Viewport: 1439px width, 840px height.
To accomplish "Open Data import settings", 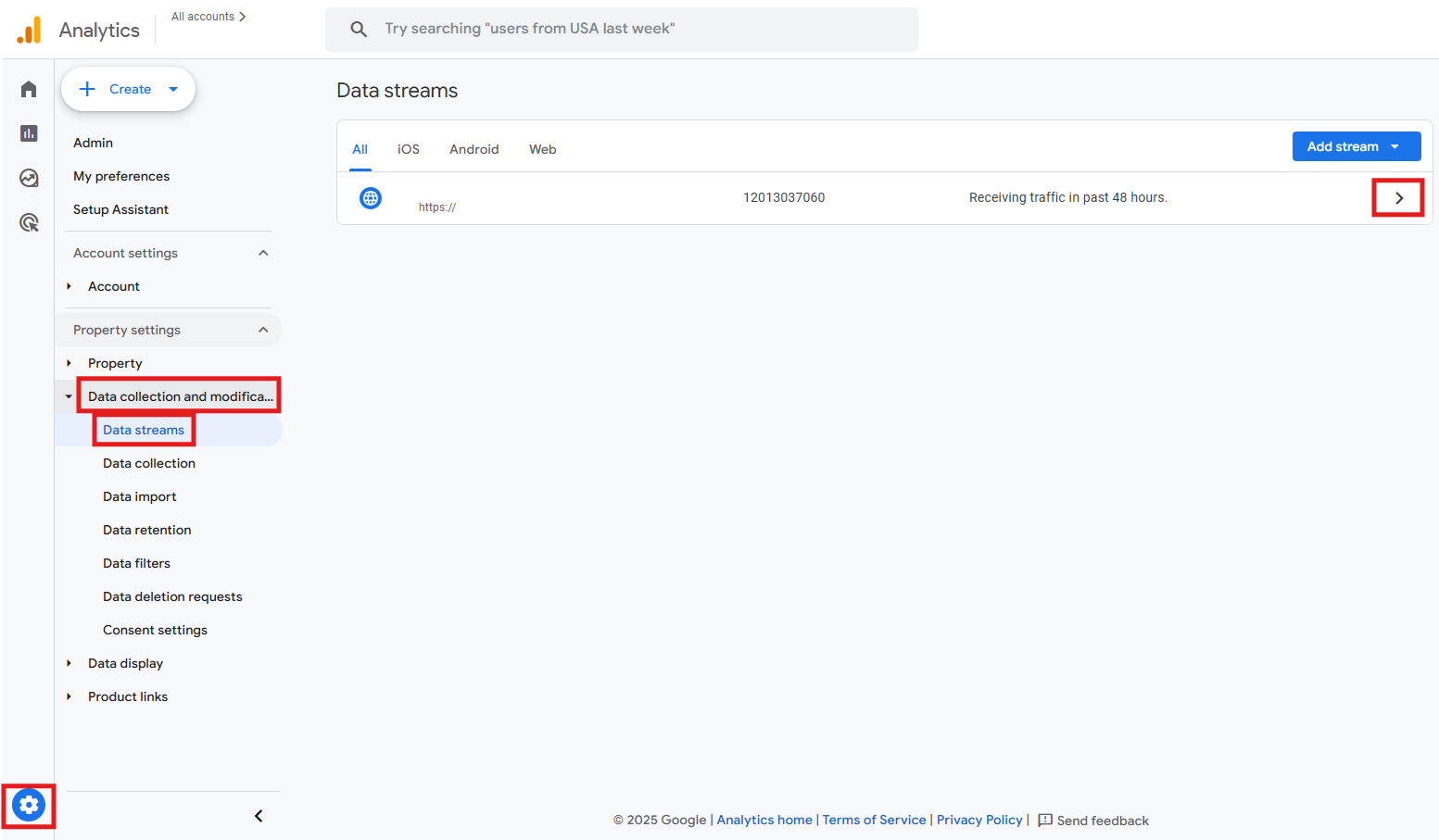I will click(x=140, y=496).
